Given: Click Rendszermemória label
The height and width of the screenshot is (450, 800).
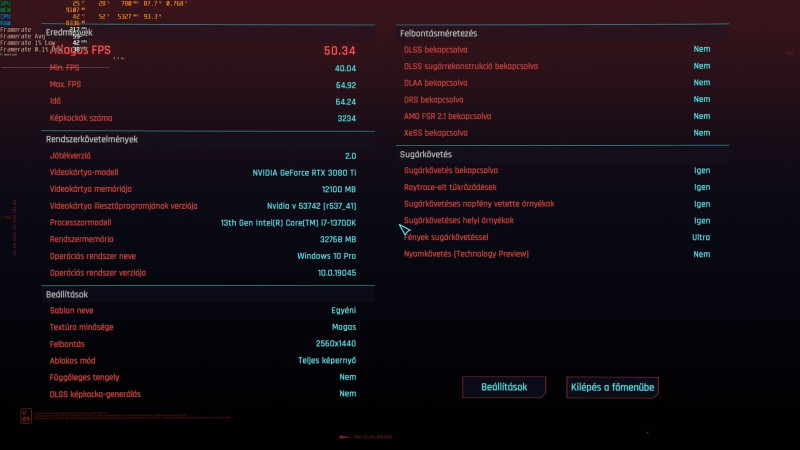Looking at the screenshot, I should pos(81,239).
